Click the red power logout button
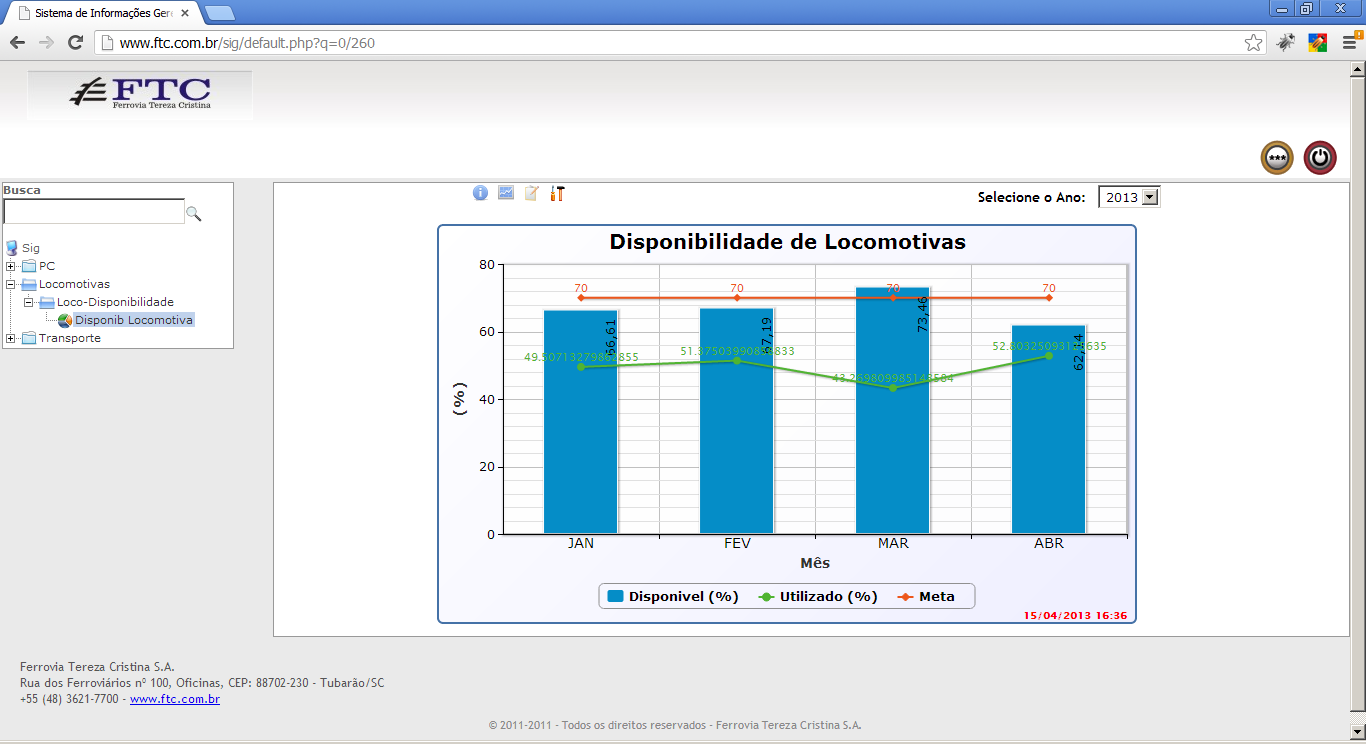This screenshot has height=744, width=1366. [1320, 158]
